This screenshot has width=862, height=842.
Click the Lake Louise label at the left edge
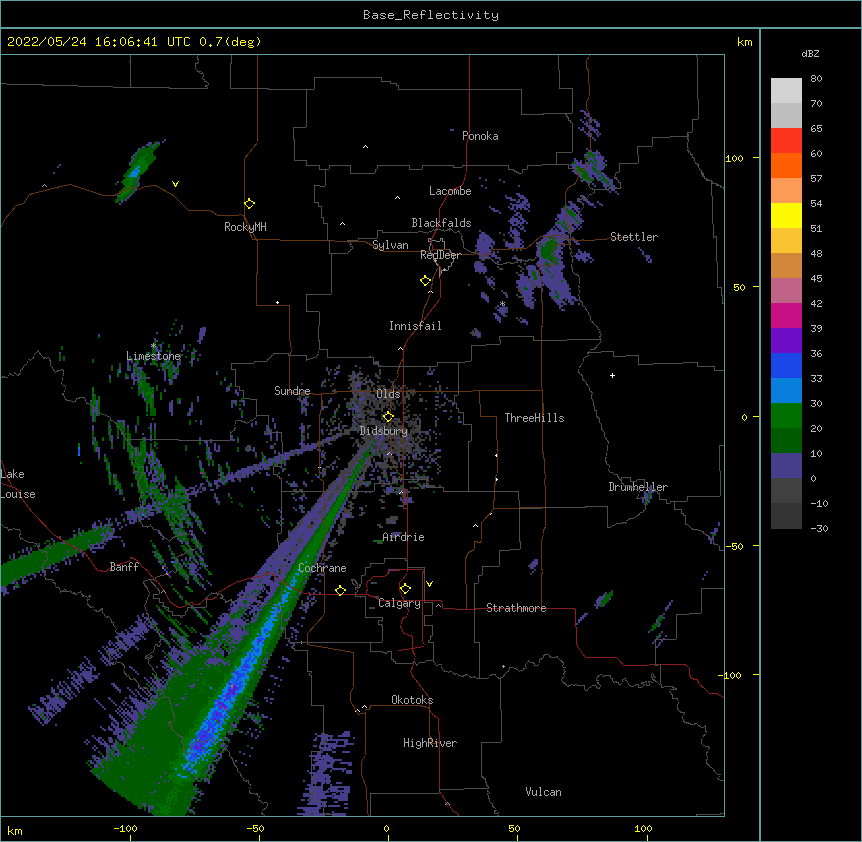pyautogui.click(x=18, y=484)
